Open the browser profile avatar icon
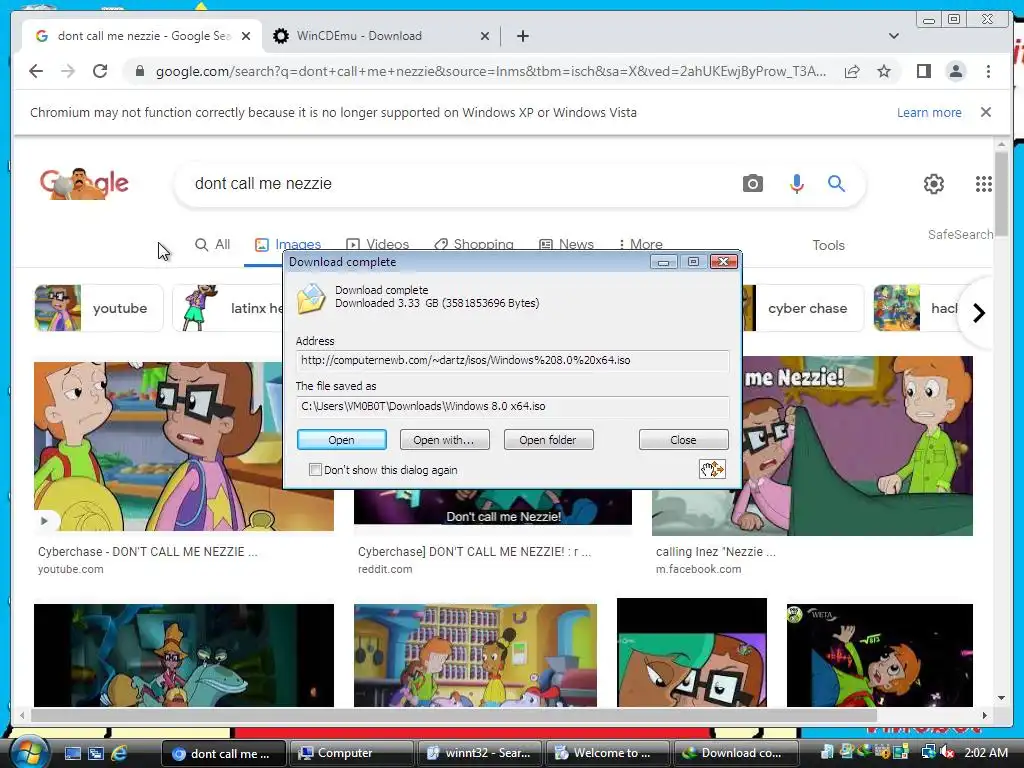Image resolution: width=1024 pixels, height=768 pixels. (x=955, y=71)
